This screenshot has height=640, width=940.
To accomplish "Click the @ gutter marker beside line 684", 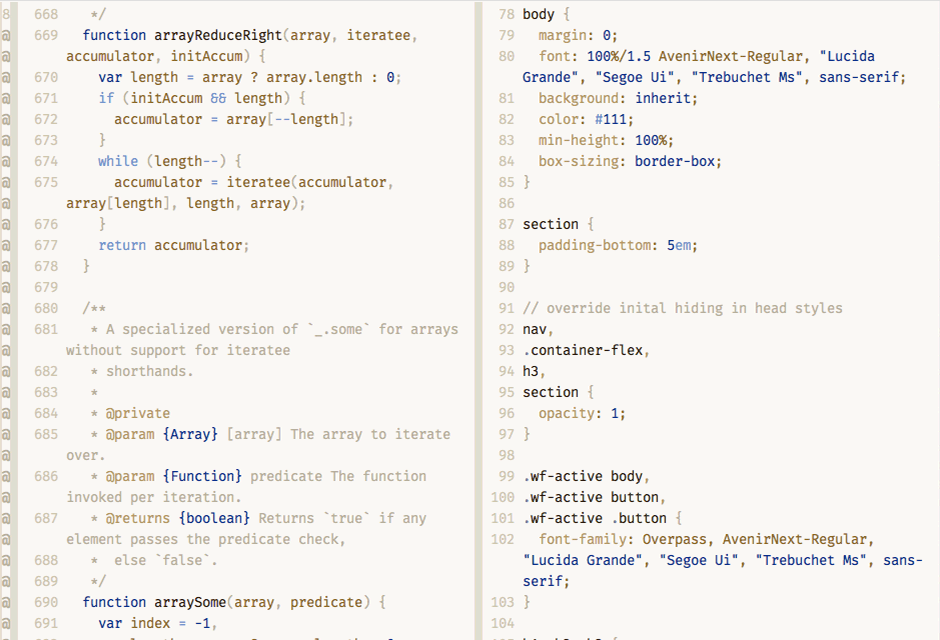I will pyautogui.click(x=5, y=413).
